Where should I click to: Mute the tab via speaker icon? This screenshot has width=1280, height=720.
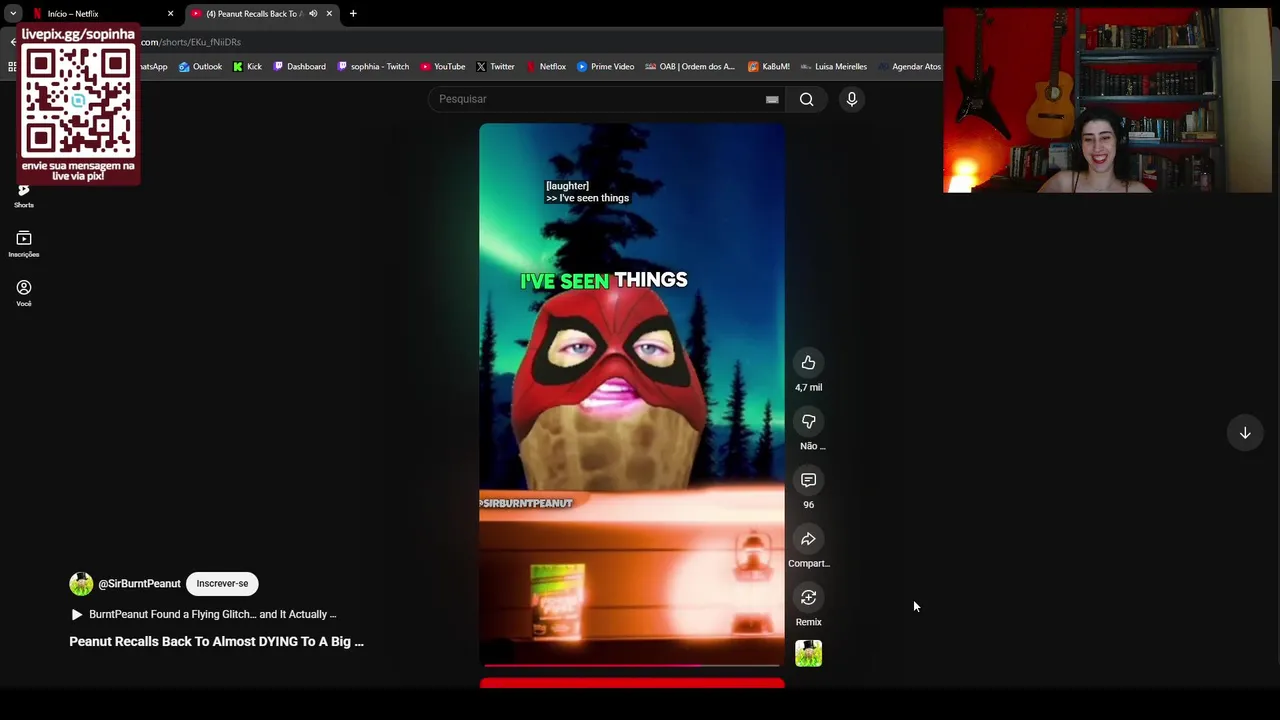click(313, 14)
